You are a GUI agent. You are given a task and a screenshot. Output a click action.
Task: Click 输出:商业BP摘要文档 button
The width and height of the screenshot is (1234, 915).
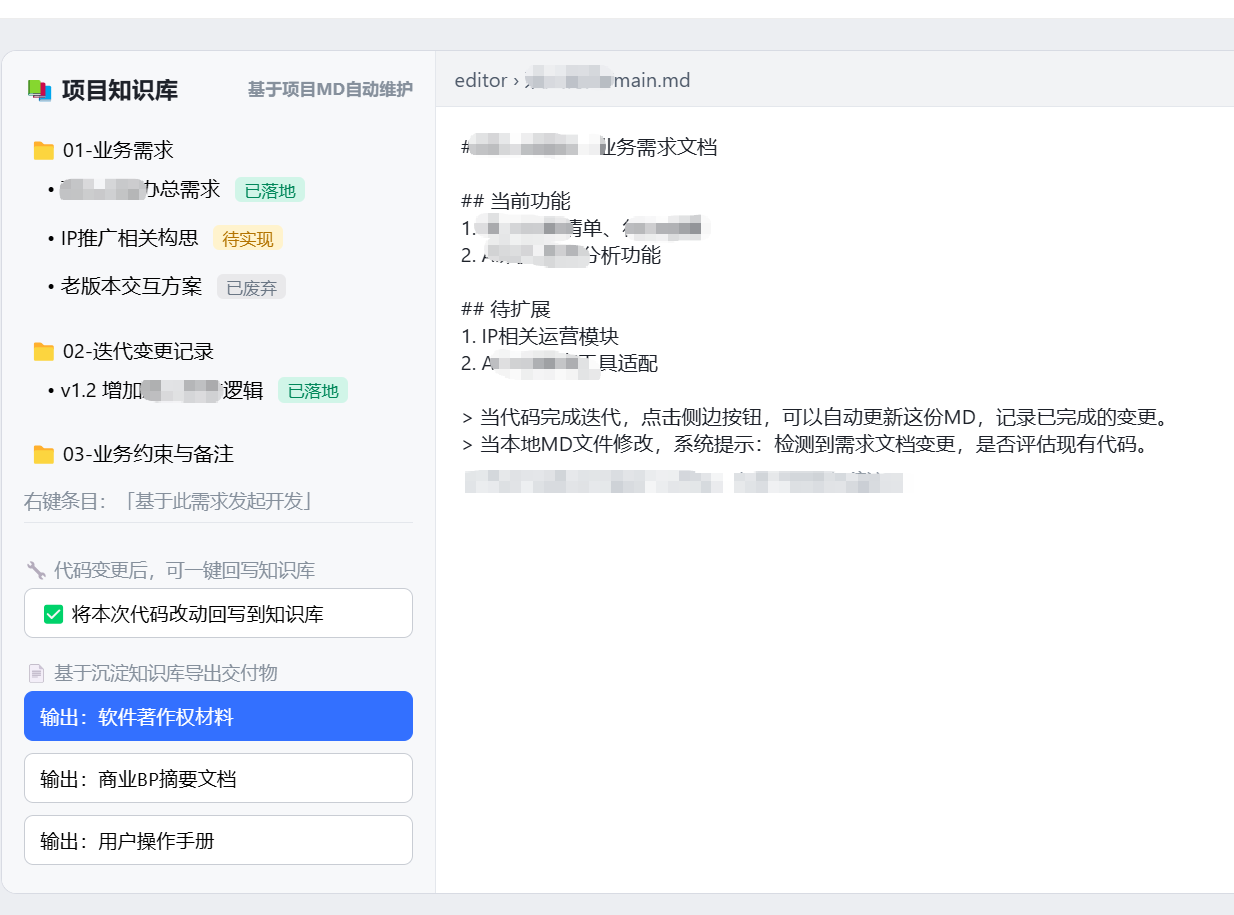point(218,779)
